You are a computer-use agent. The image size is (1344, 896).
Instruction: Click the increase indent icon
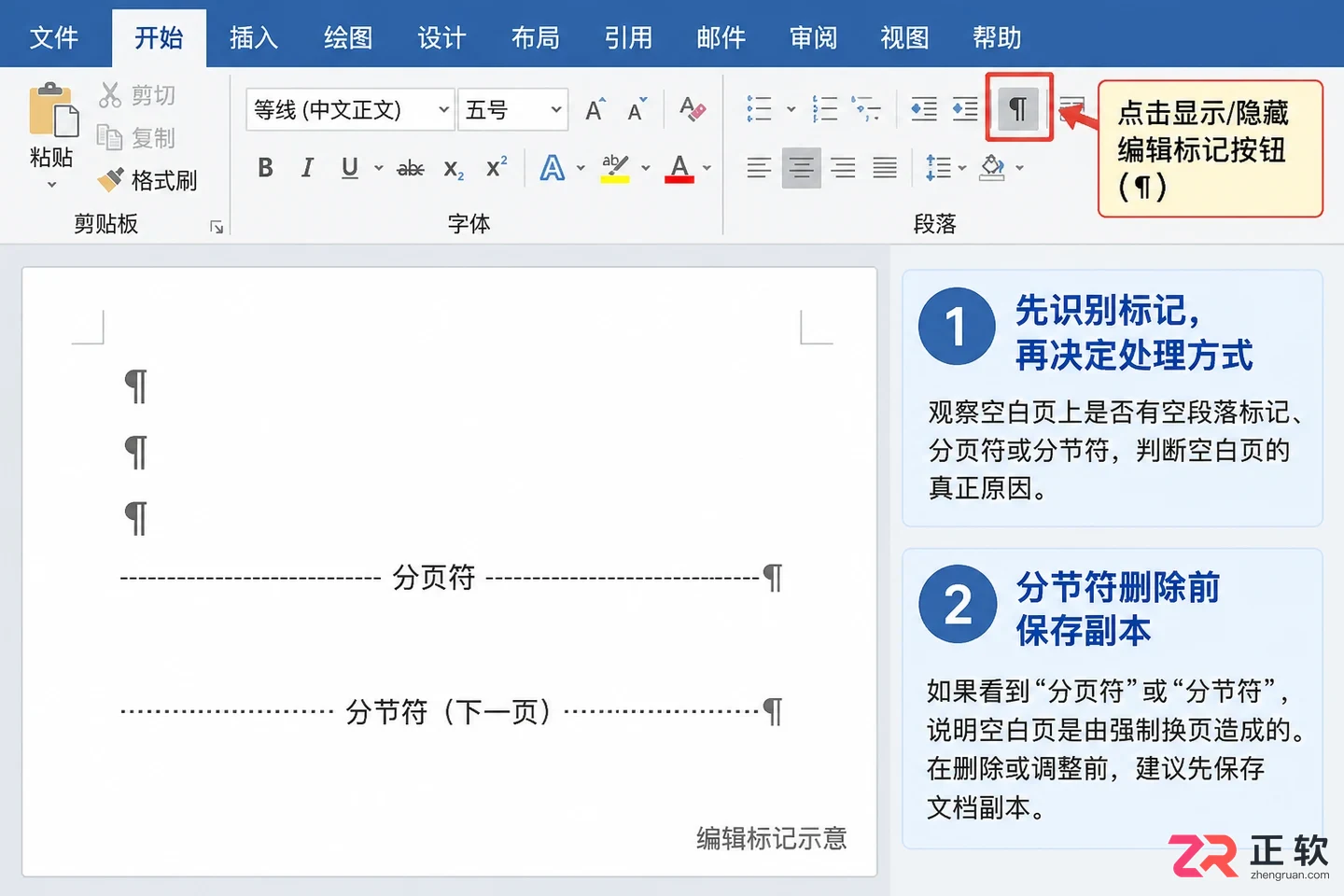click(965, 109)
